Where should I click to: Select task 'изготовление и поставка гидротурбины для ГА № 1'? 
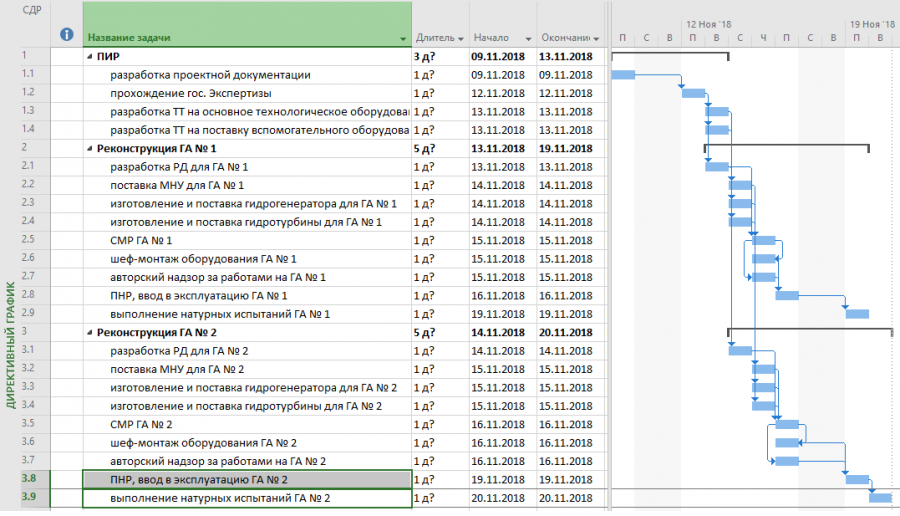[x=246, y=222]
